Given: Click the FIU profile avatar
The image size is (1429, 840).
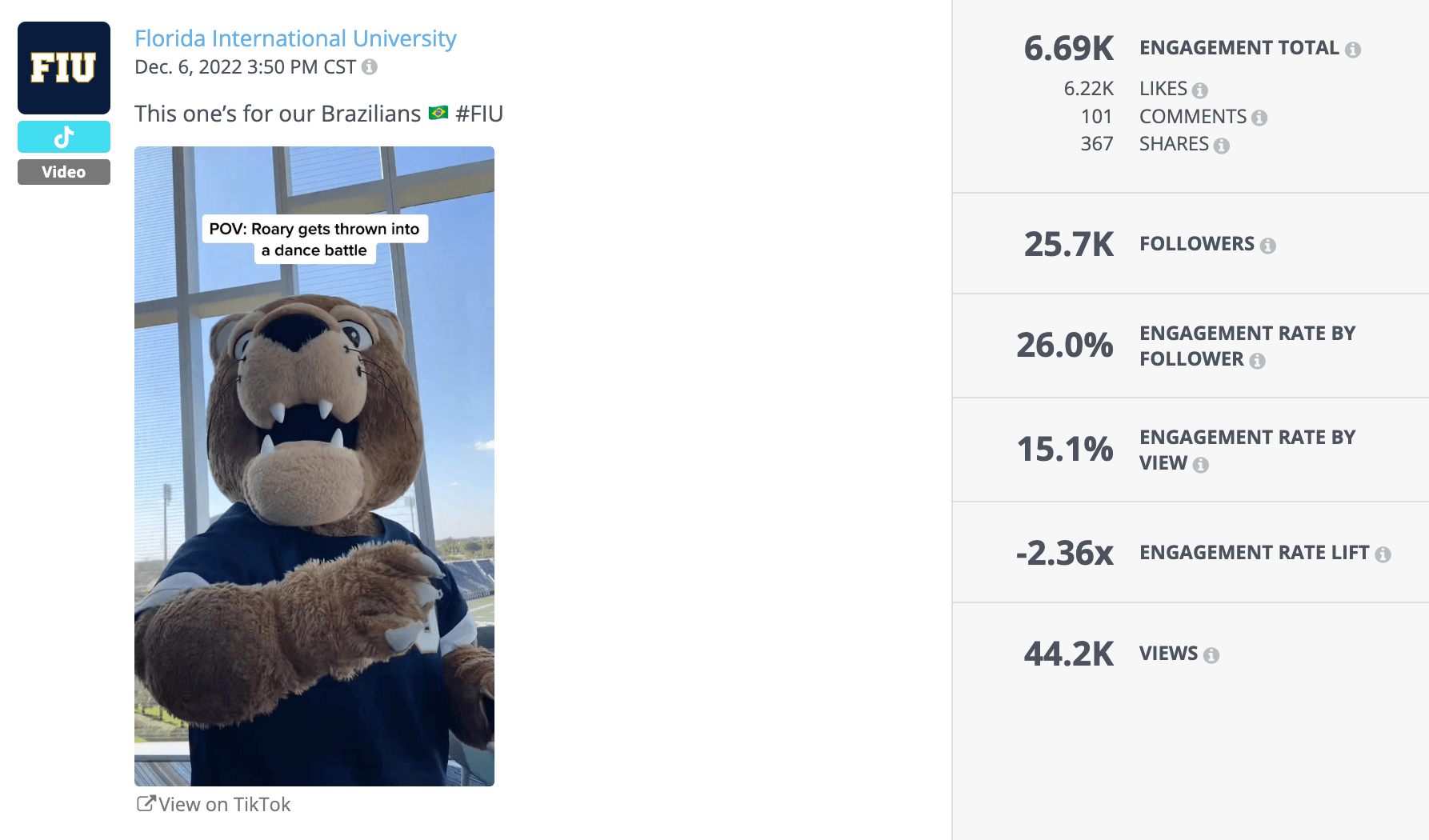Looking at the screenshot, I should (x=63, y=68).
